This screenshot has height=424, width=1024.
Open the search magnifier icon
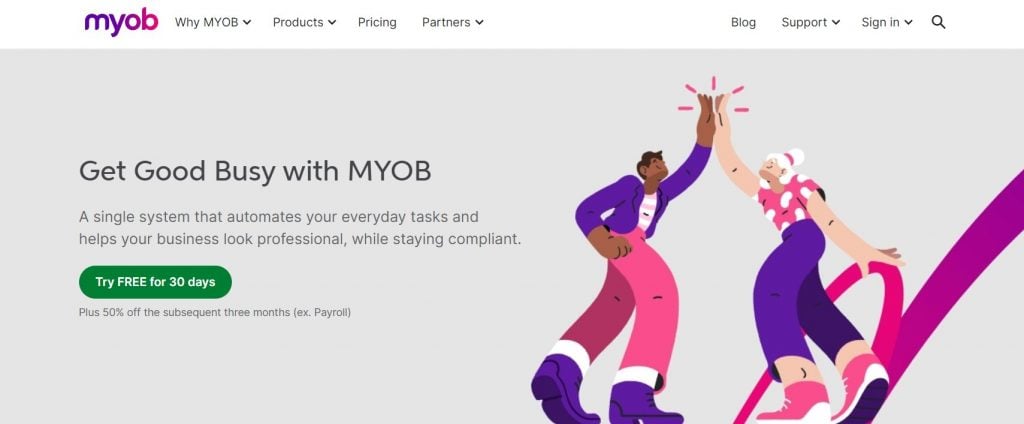click(938, 22)
